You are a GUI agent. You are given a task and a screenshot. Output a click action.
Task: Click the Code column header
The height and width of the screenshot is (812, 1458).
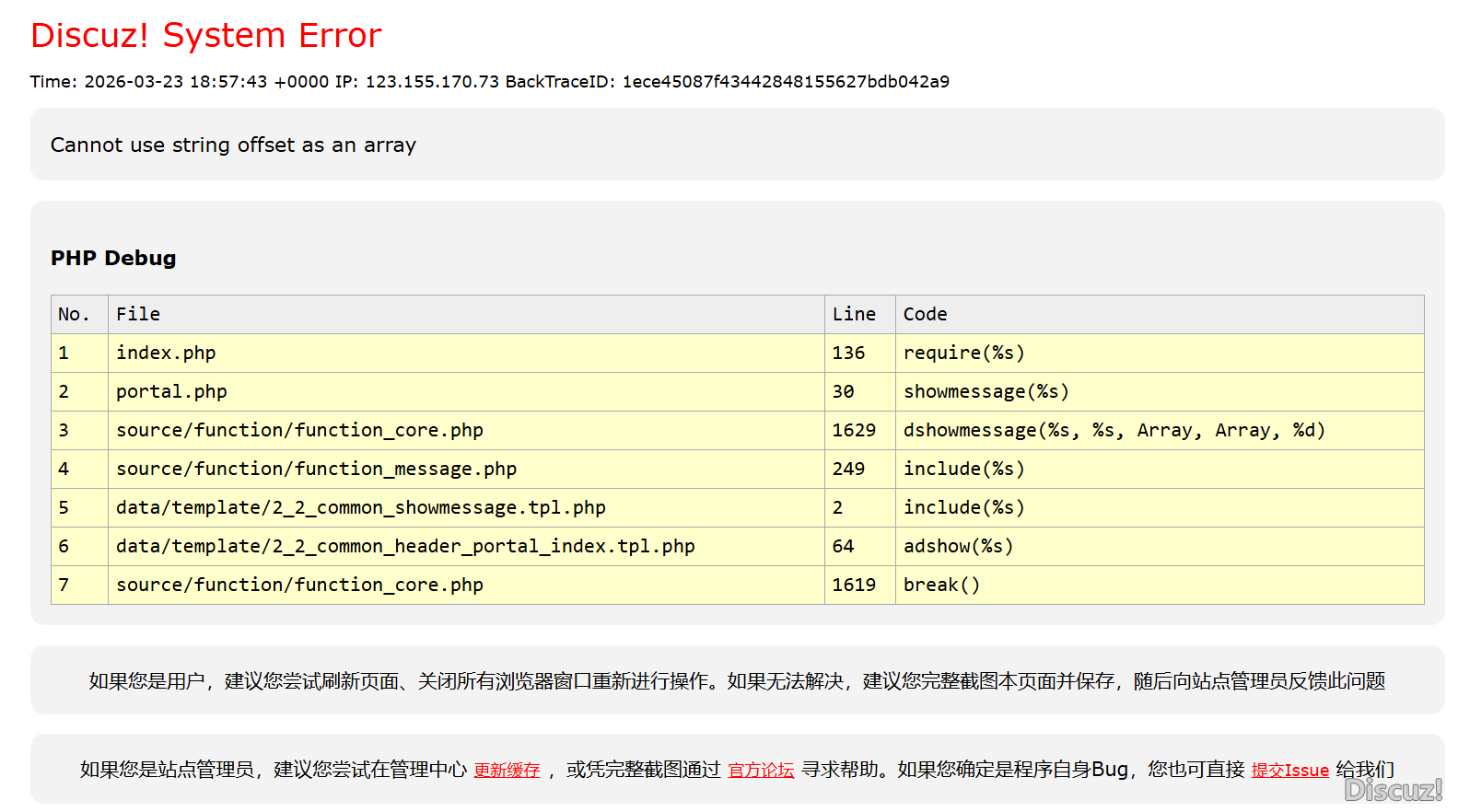click(925, 315)
